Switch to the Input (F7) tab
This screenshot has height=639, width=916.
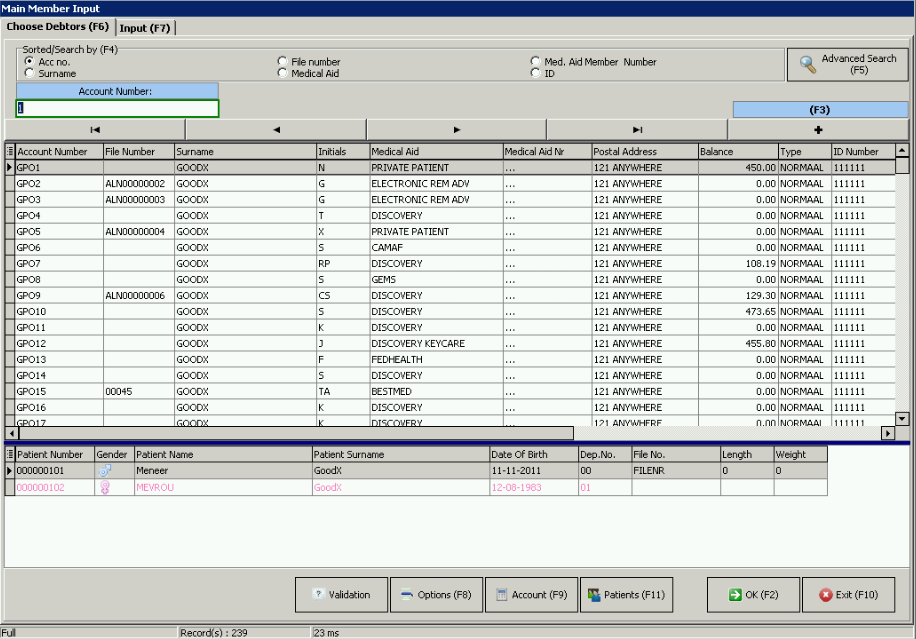tap(146, 27)
